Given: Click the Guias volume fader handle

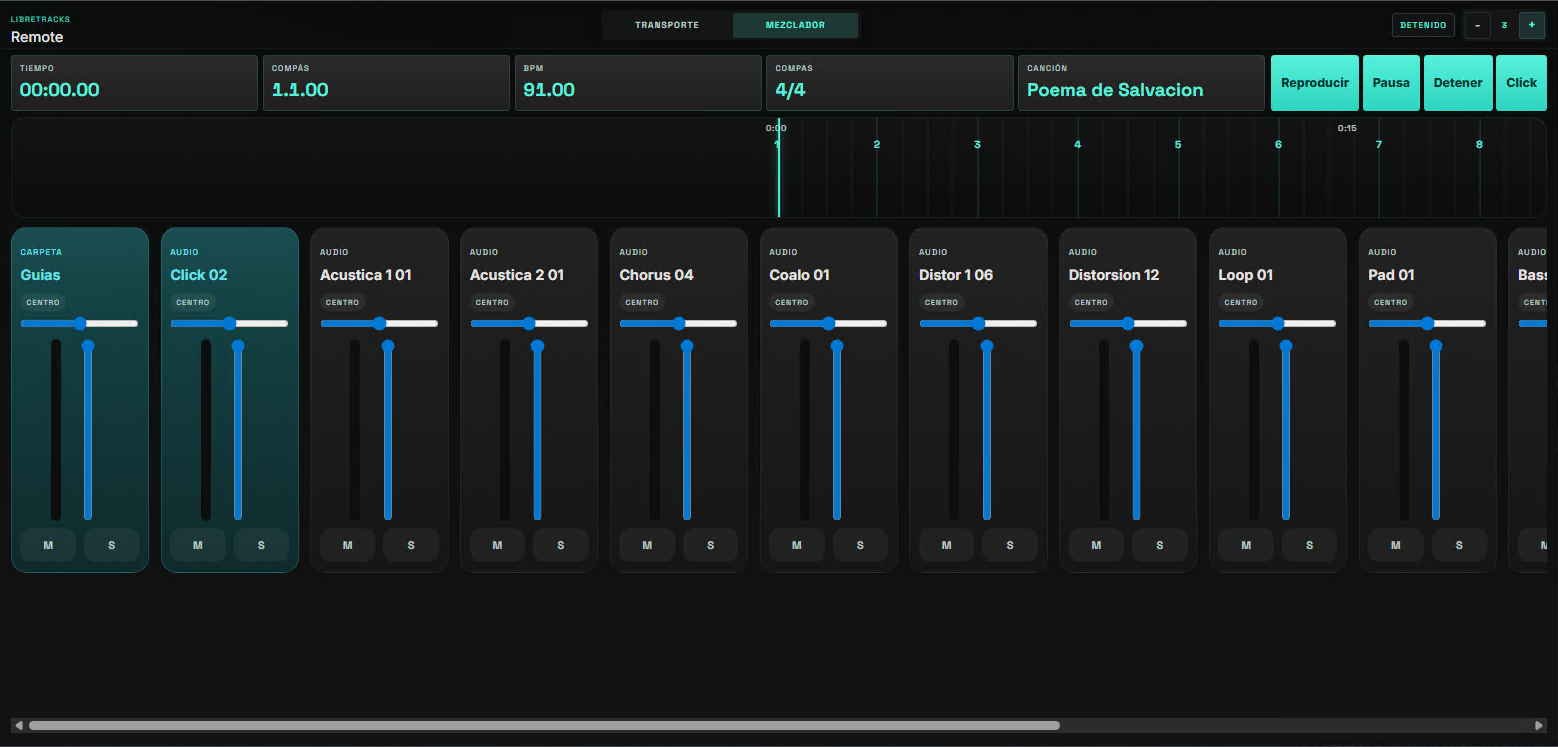Looking at the screenshot, I should pyautogui.click(x=88, y=346).
